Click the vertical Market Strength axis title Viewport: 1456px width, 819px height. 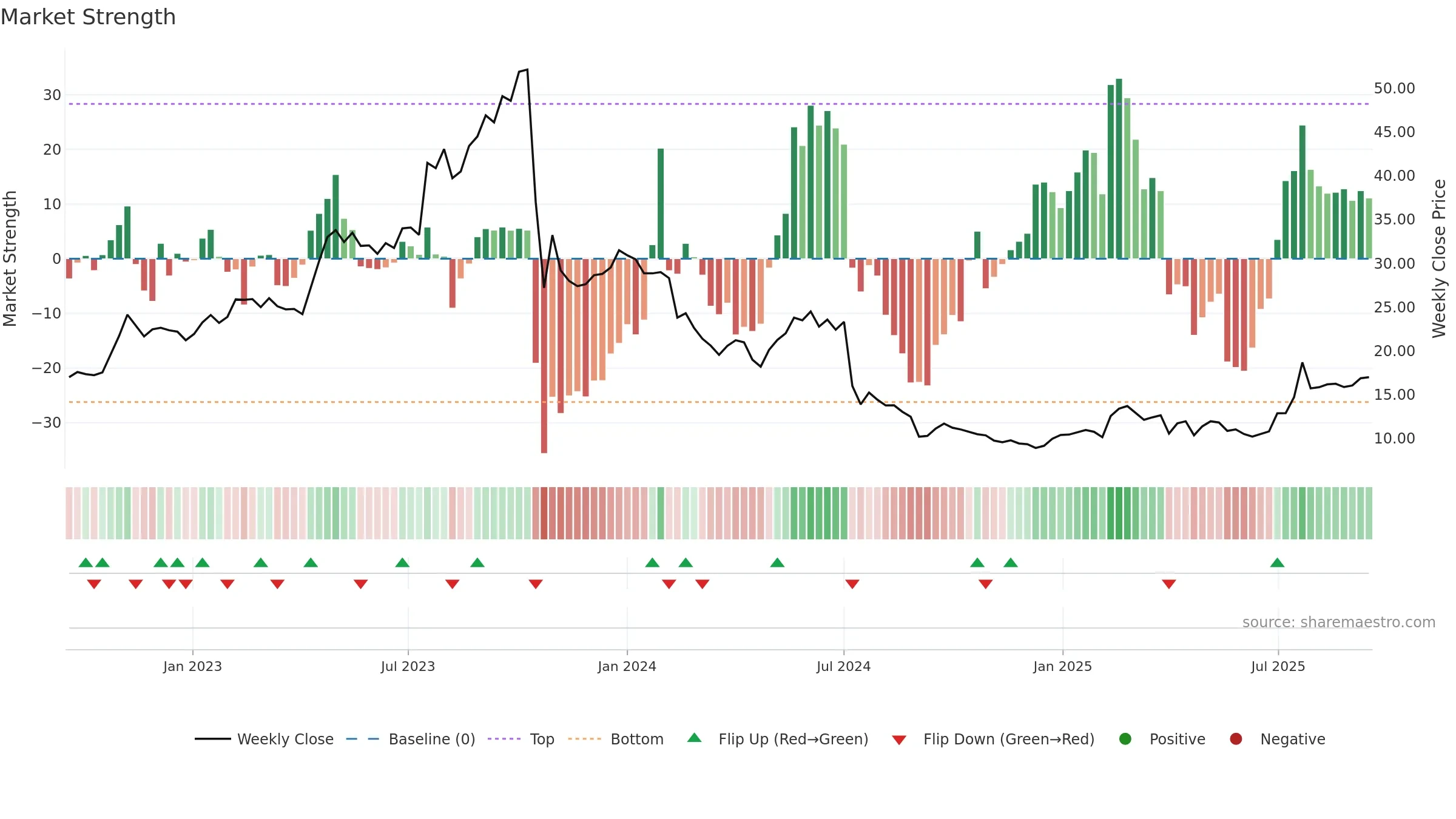click(x=10, y=258)
